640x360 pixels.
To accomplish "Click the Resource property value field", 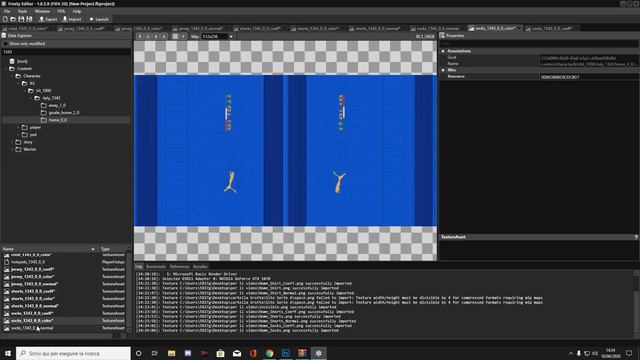I will coord(589,77).
